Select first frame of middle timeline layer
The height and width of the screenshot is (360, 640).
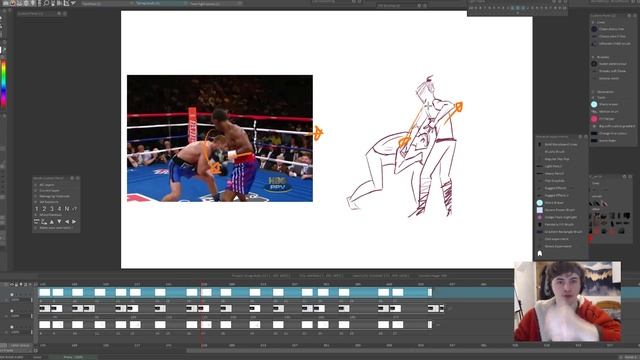tap(44, 308)
